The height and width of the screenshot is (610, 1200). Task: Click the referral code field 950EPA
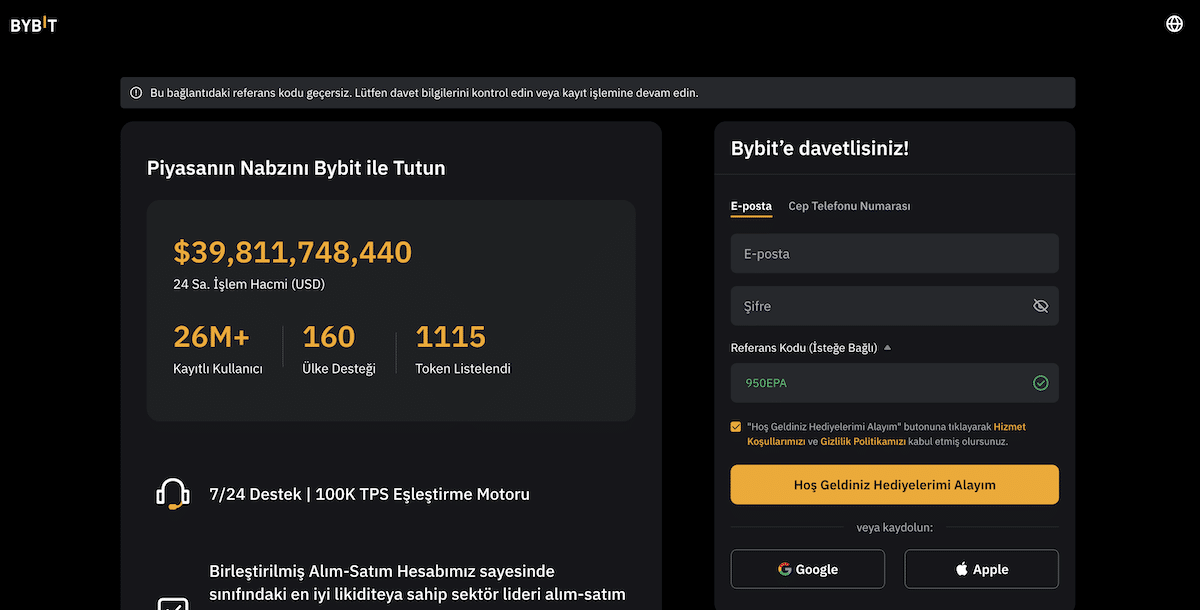[x=894, y=383]
